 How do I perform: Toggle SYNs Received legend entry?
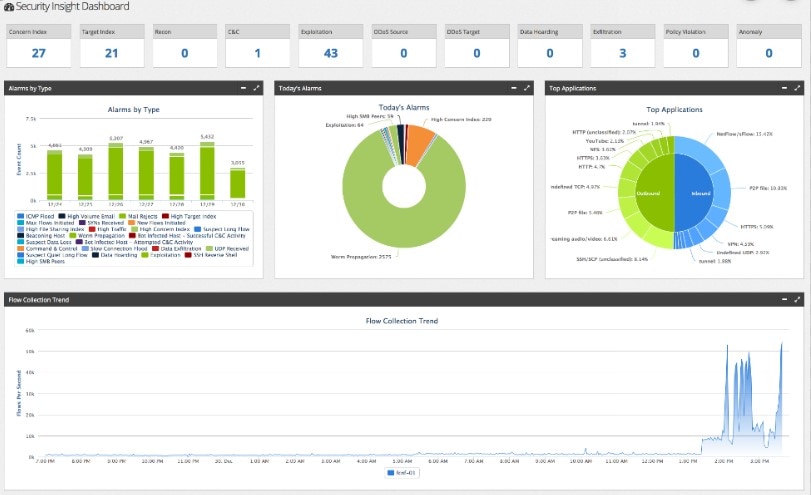click(x=101, y=223)
